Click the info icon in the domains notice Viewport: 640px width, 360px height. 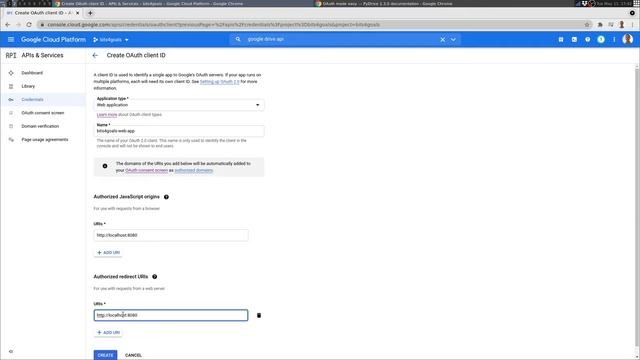click(x=105, y=166)
